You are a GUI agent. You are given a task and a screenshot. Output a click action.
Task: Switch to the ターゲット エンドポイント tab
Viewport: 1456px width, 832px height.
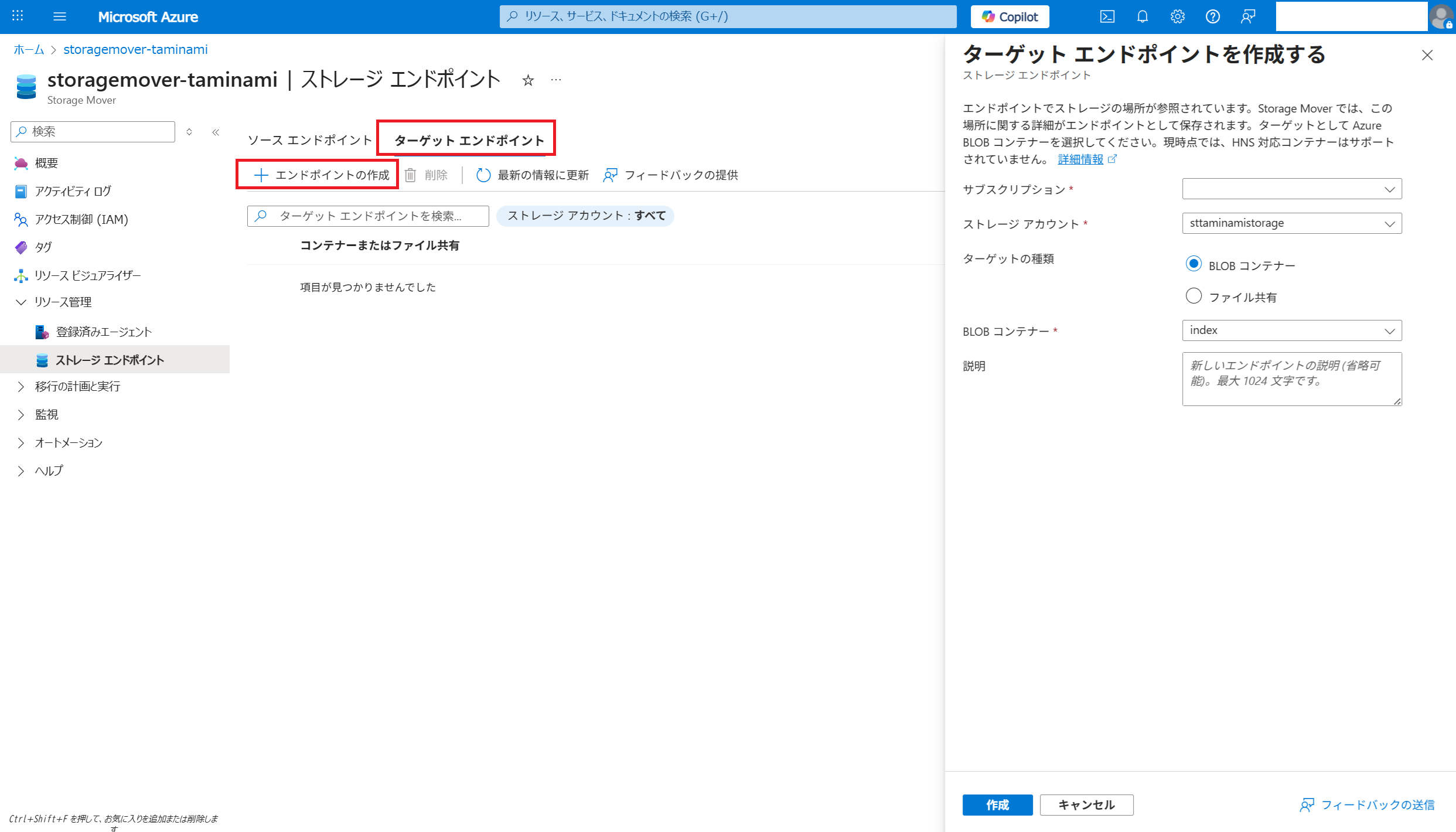[469, 140]
